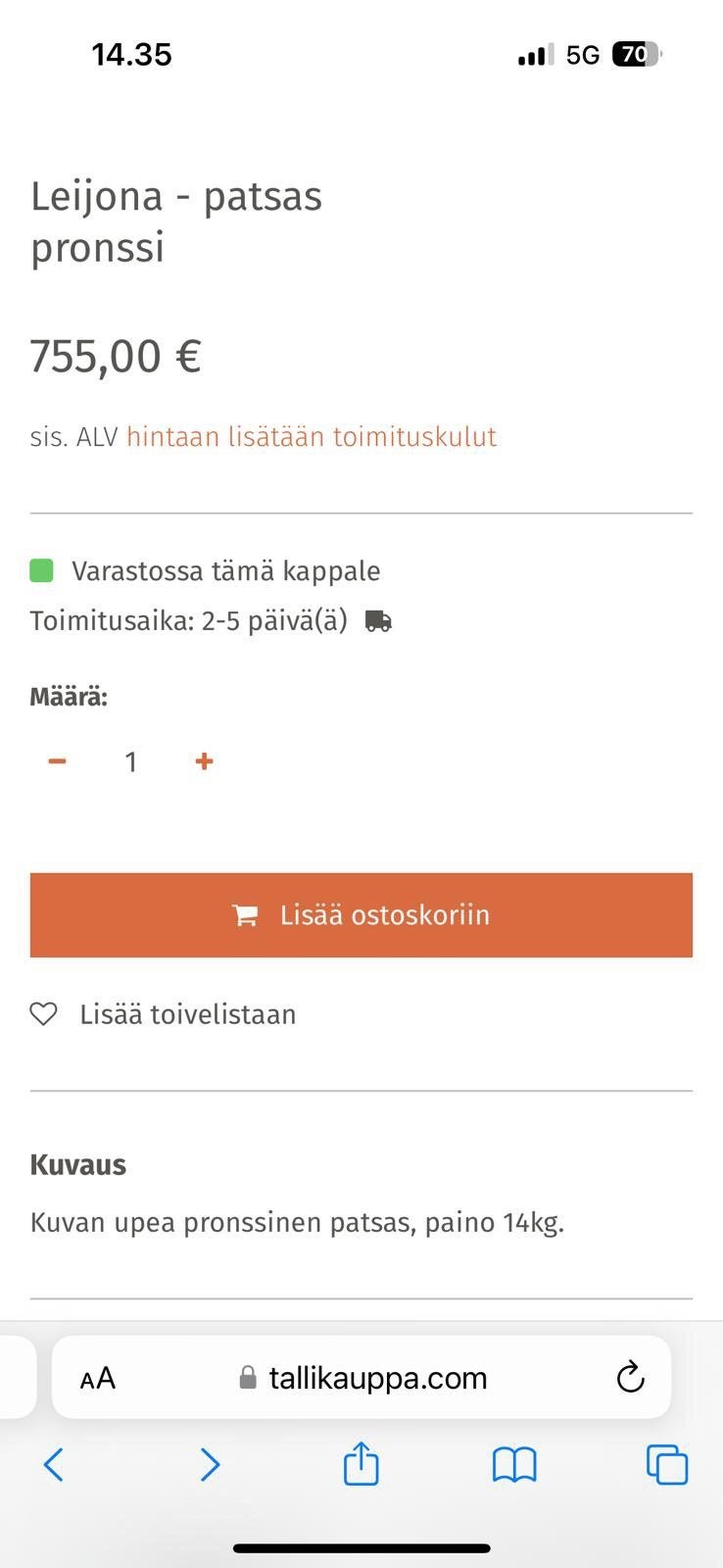Toggle the wishlist state of the lion statue
This screenshot has width=723, height=1568.
click(x=186, y=1014)
